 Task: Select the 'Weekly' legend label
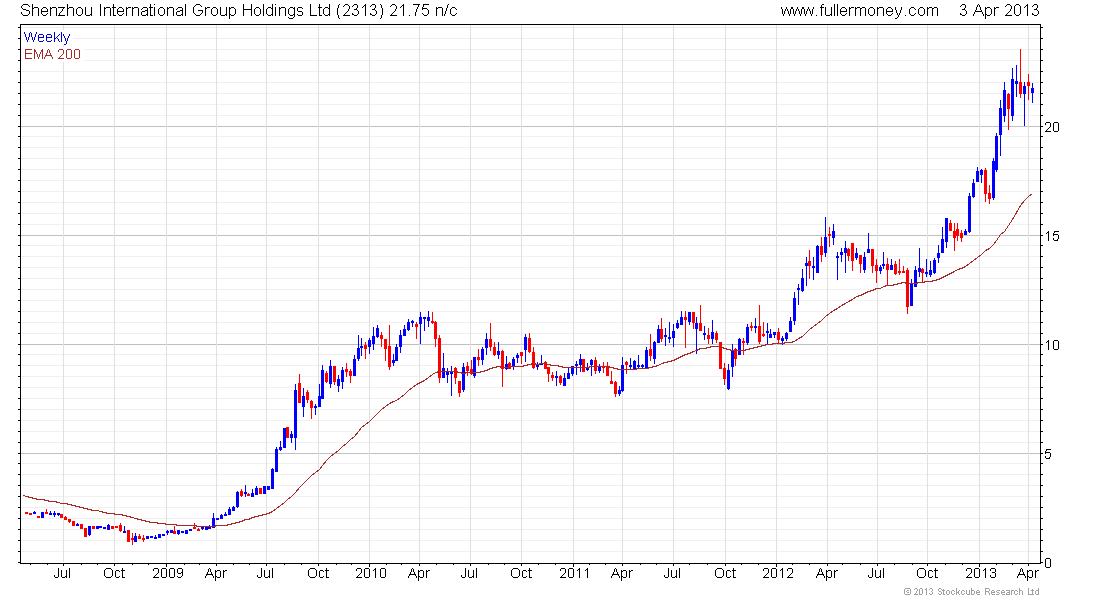point(47,37)
